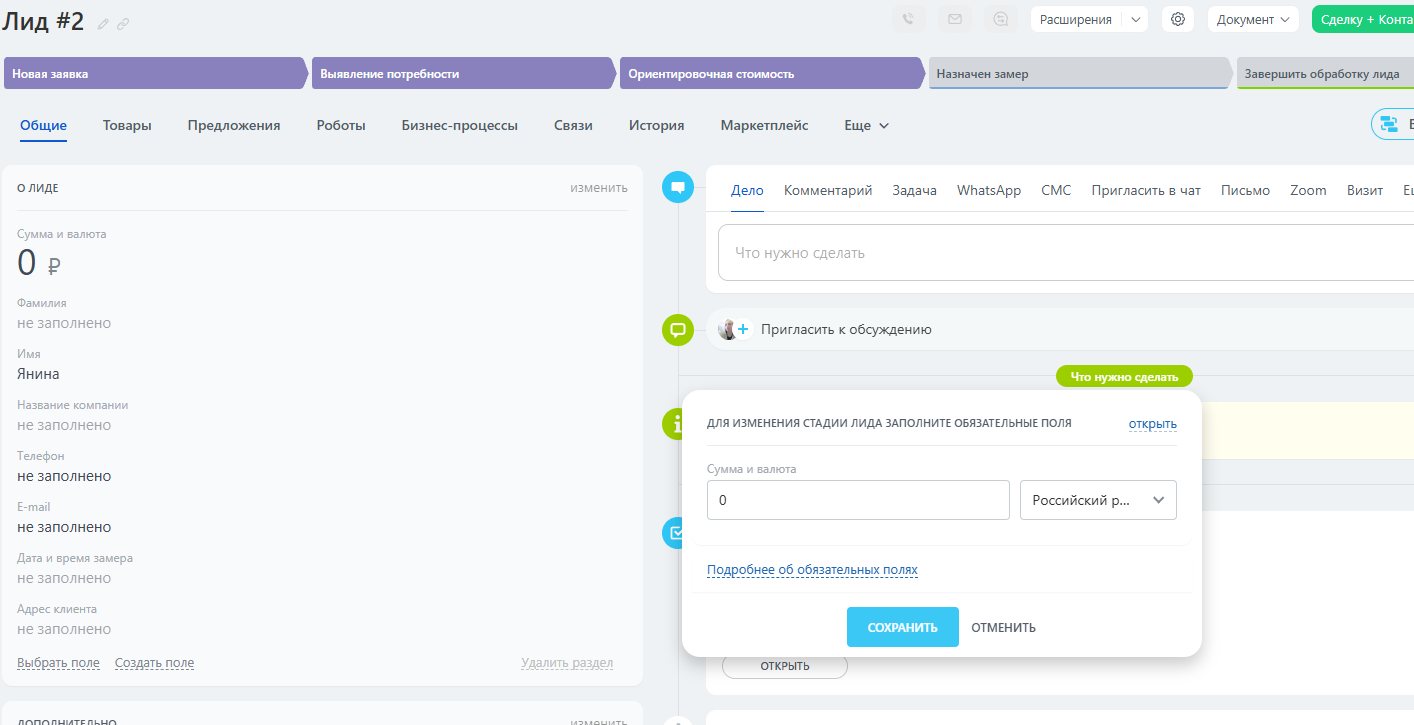
Task: Click the 0 ₽ amount value
Action: tap(40, 263)
